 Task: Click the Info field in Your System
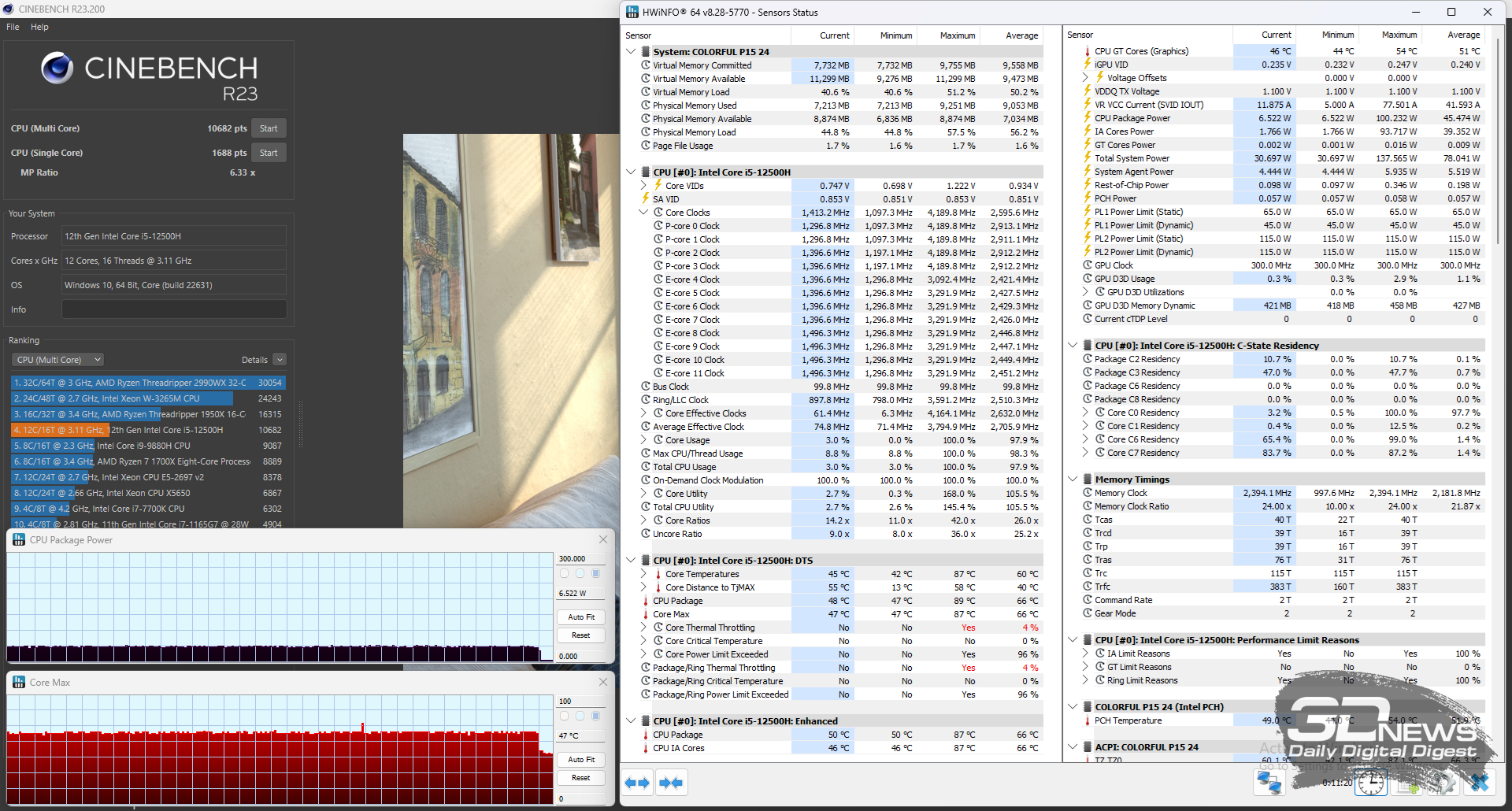point(174,309)
